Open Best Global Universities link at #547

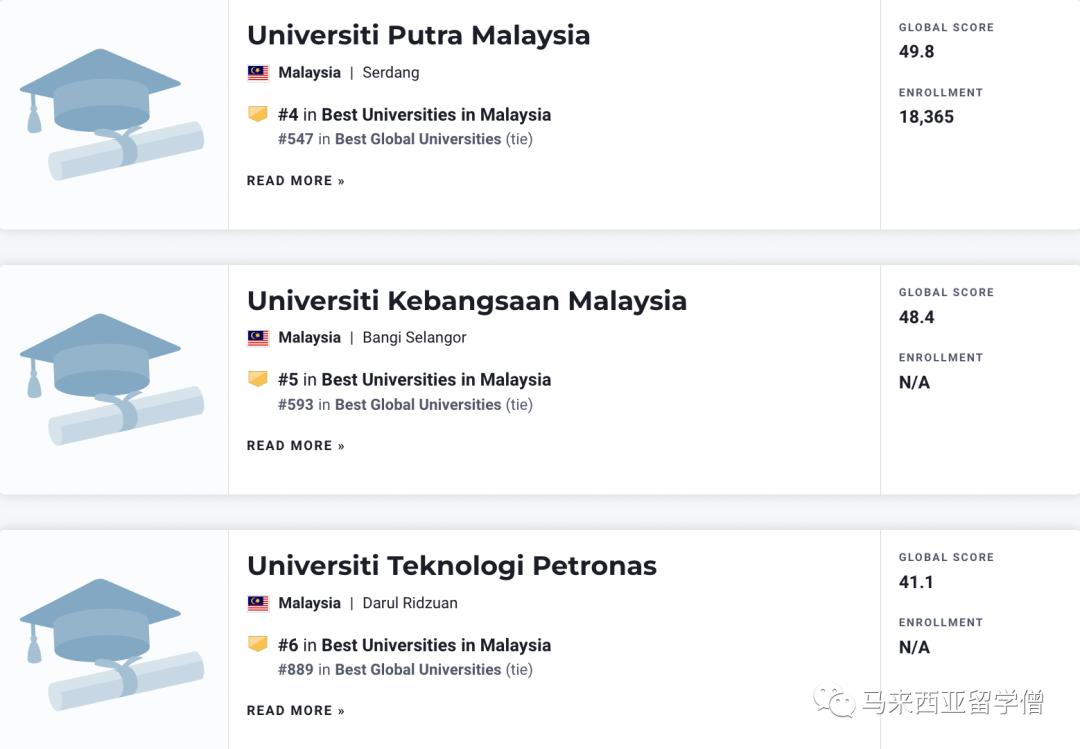(x=418, y=140)
